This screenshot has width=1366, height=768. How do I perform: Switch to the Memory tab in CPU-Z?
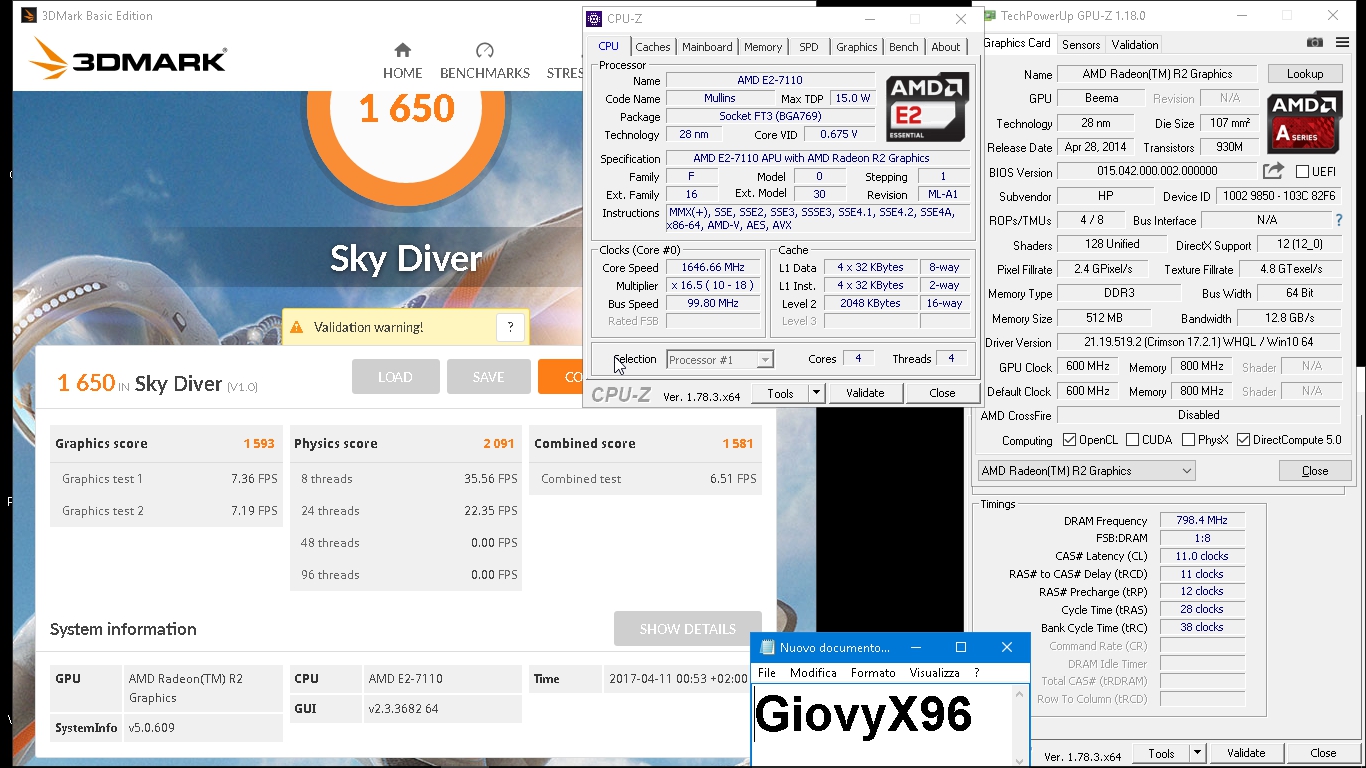coord(763,47)
